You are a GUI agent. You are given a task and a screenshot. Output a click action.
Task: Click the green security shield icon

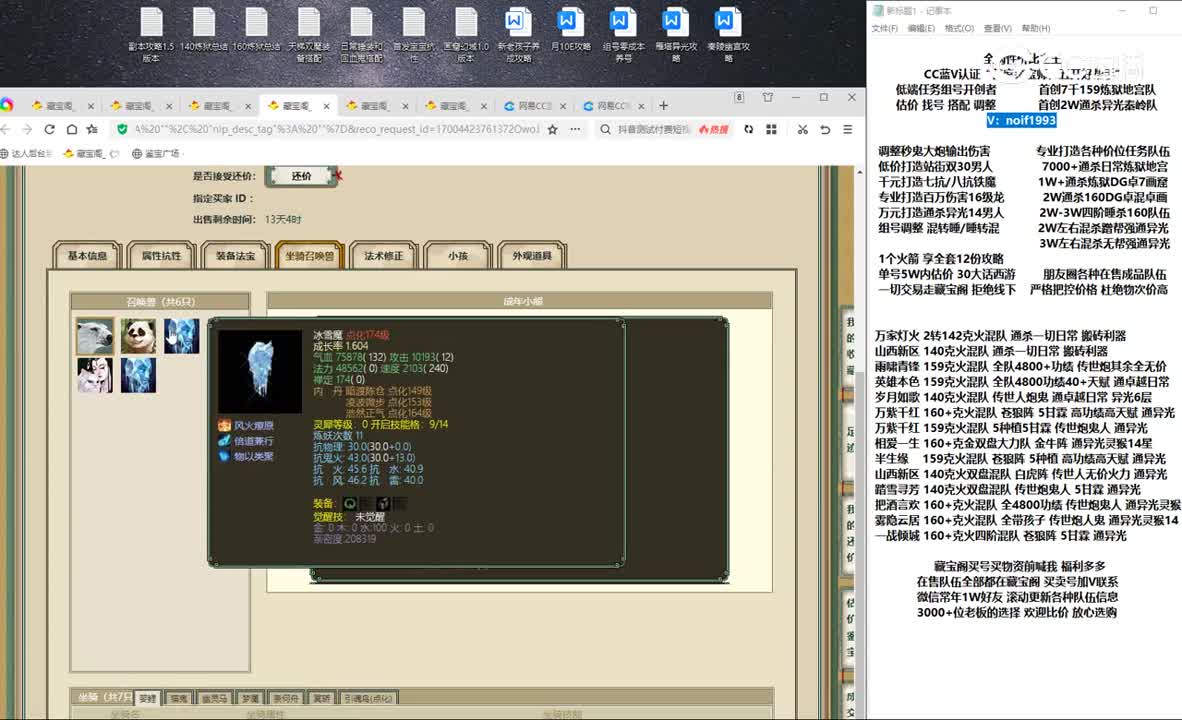point(122,130)
